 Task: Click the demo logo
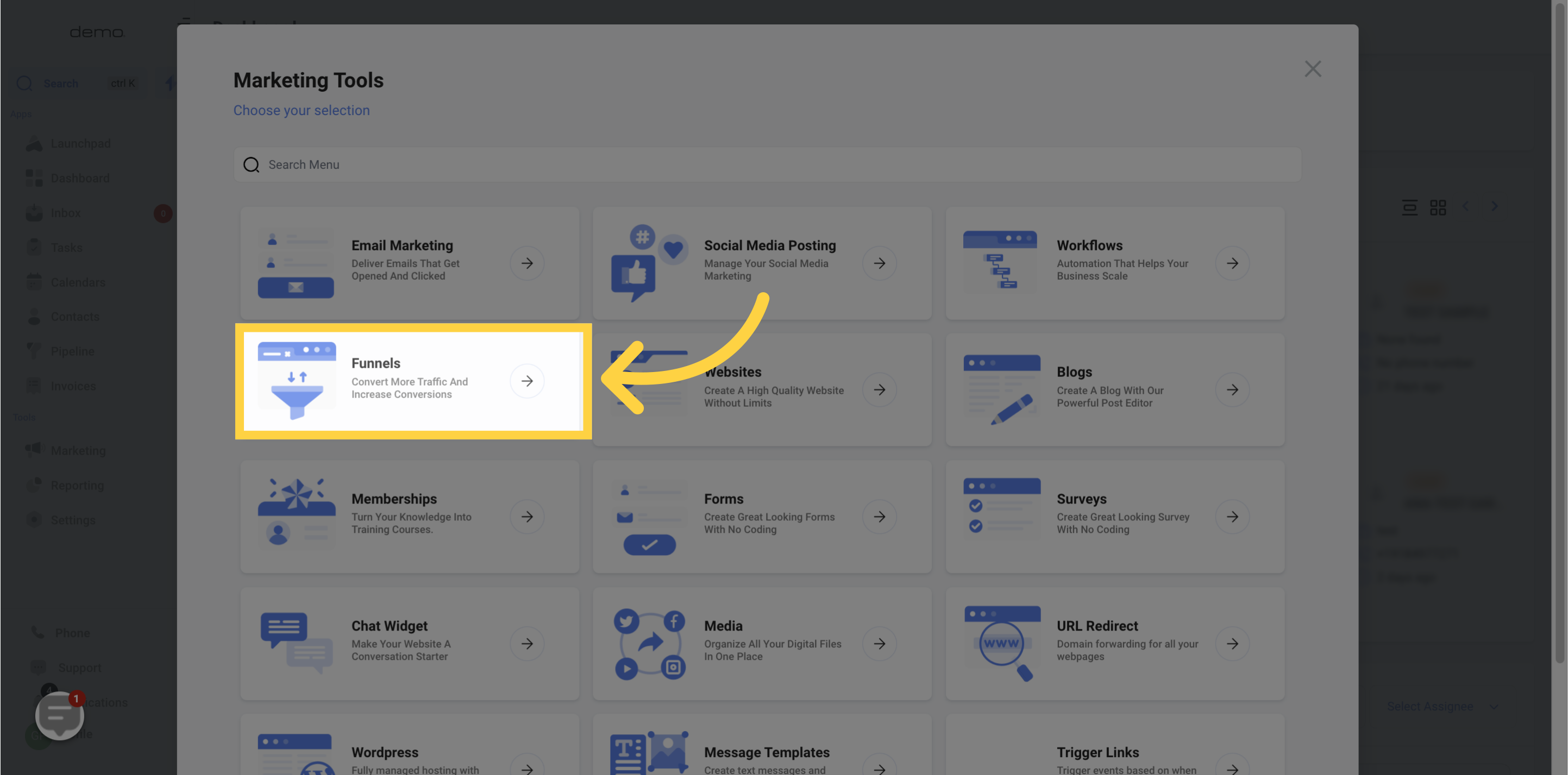[x=97, y=31]
